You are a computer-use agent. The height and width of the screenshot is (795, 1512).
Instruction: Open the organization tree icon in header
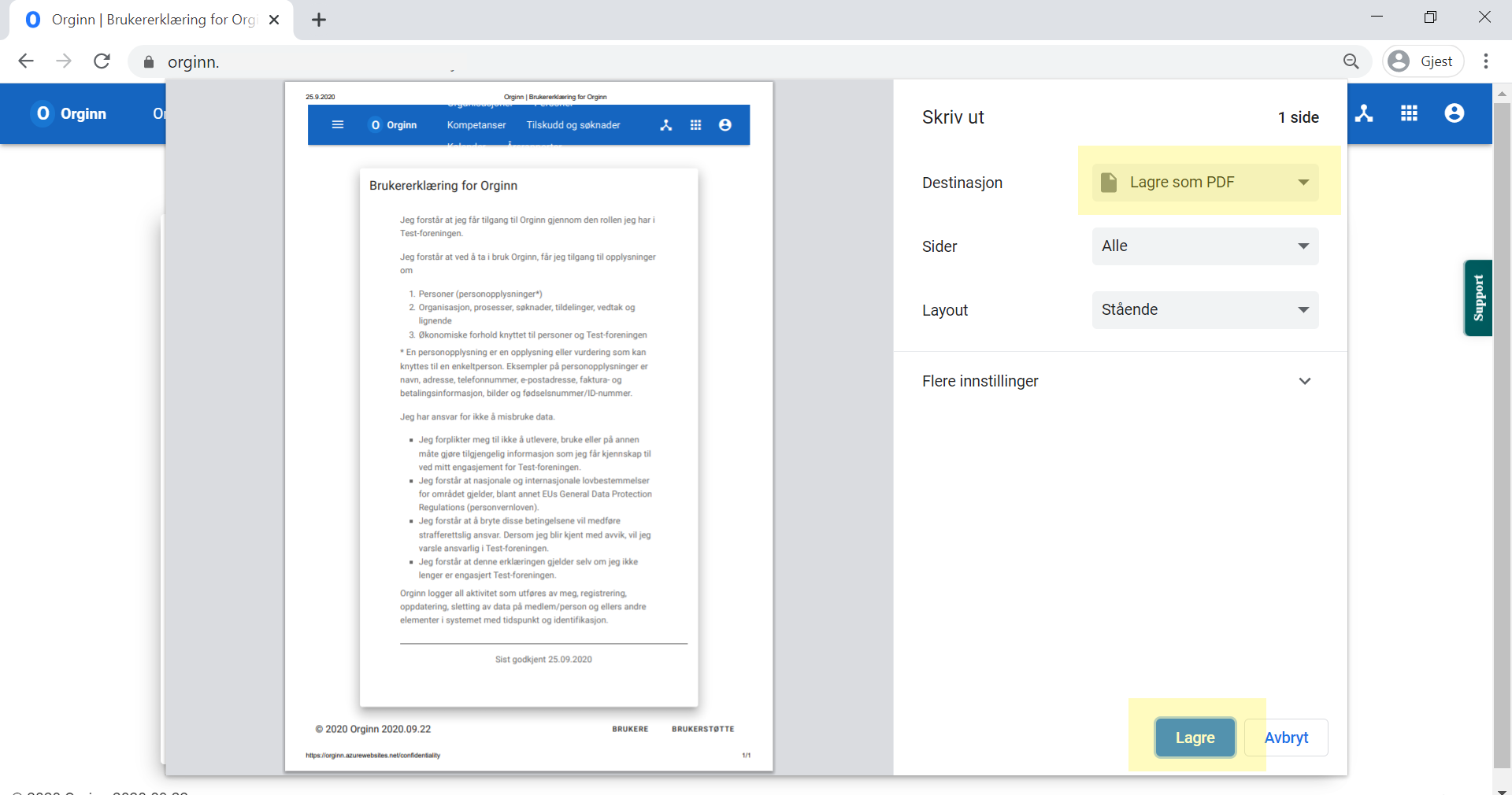[1364, 113]
